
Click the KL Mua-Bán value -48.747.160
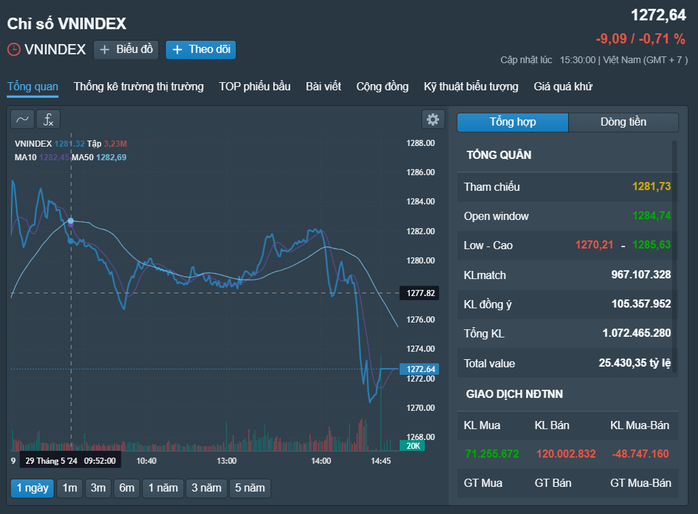coord(640,454)
